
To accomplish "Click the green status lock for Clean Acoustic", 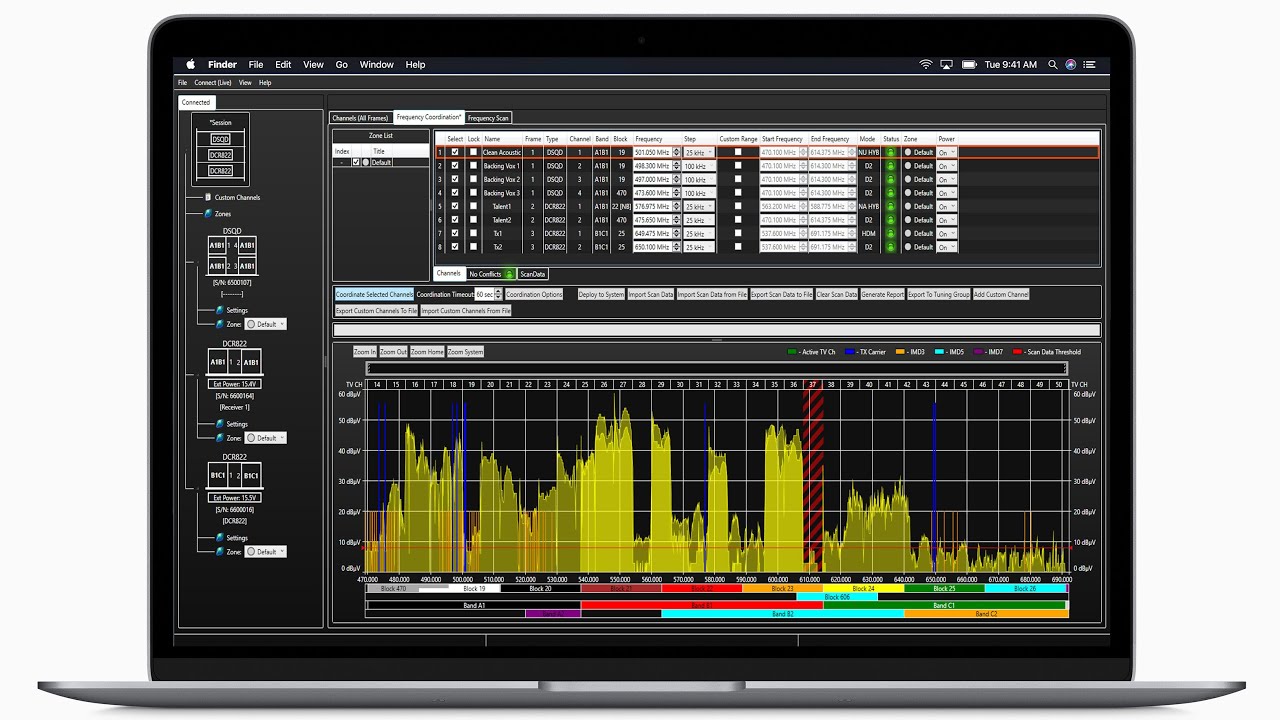I will point(890,153).
